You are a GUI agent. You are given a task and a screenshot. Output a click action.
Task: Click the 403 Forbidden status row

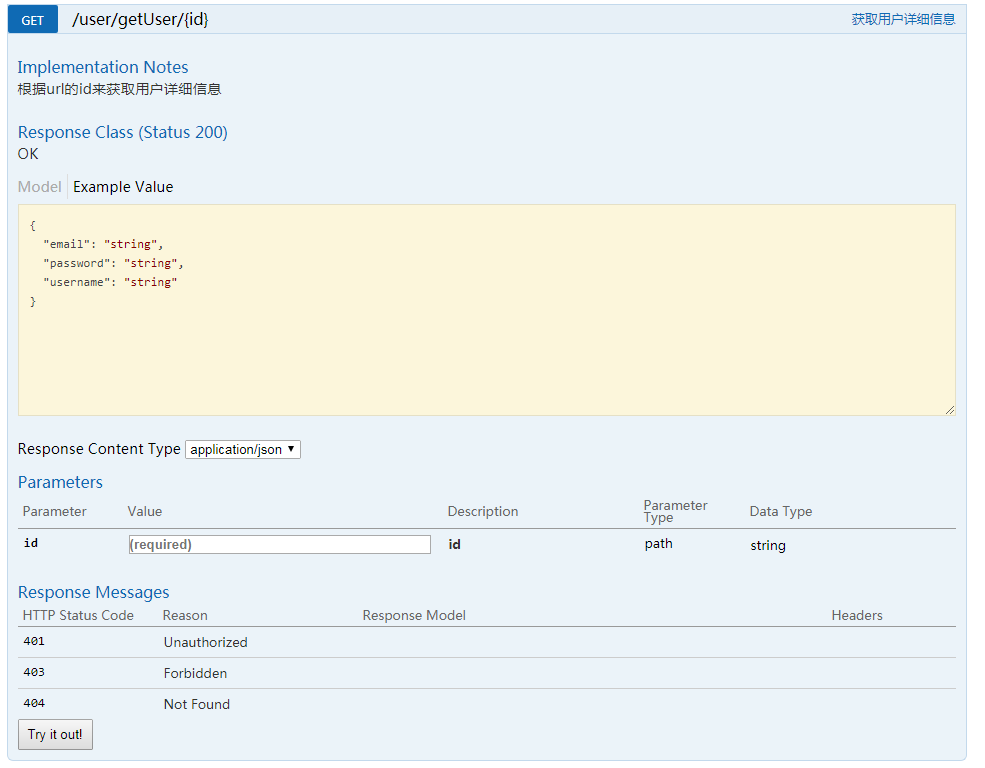pos(196,673)
